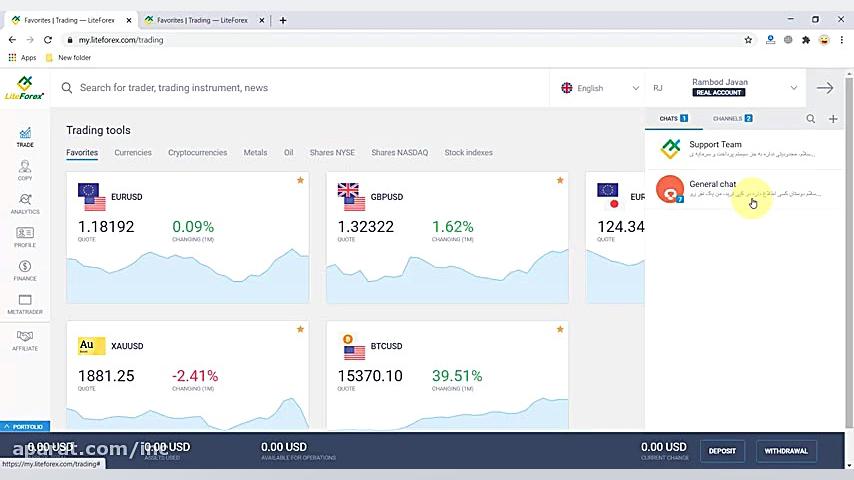Toggle the favorite star on EURUSD

(x=300, y=180)
